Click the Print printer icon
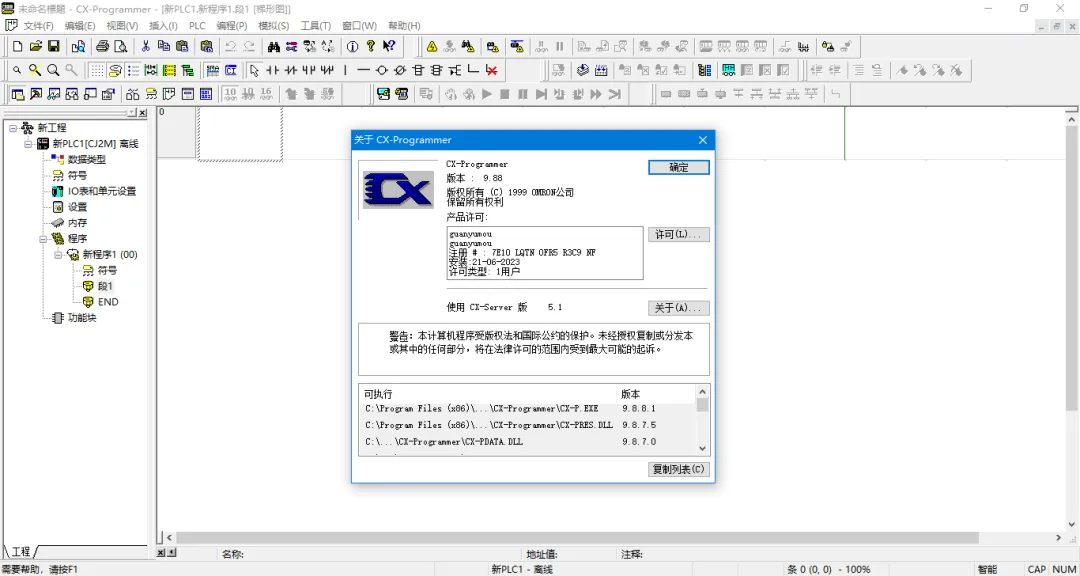The image size is (1080, 576). tap(103, 46)
